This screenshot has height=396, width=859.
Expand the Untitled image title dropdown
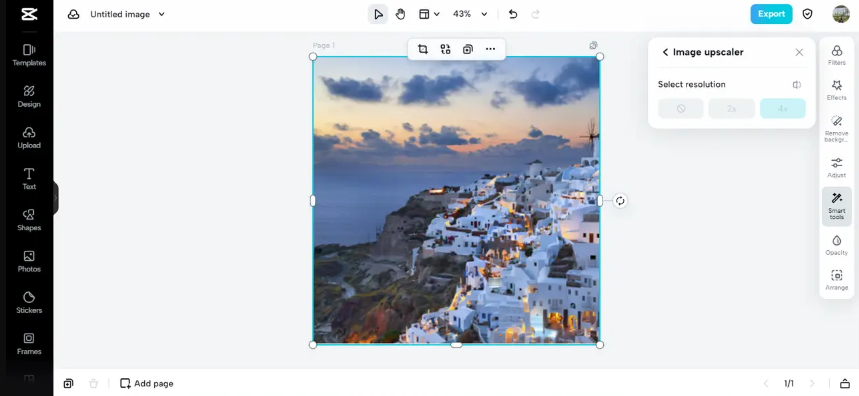[162, 14]
